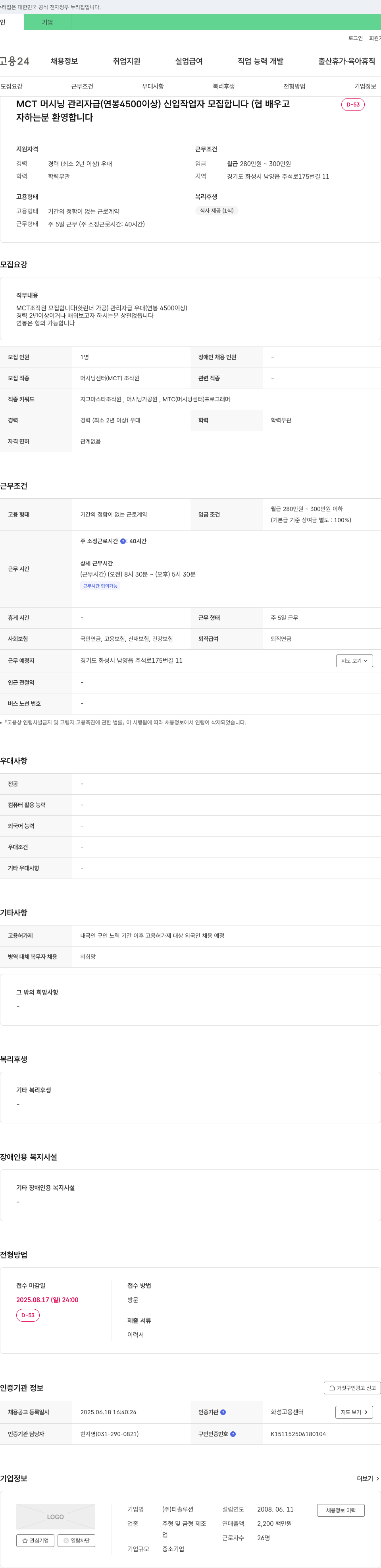
Task: Click the 근무시간 협의가능 tag
Action: 100,586
